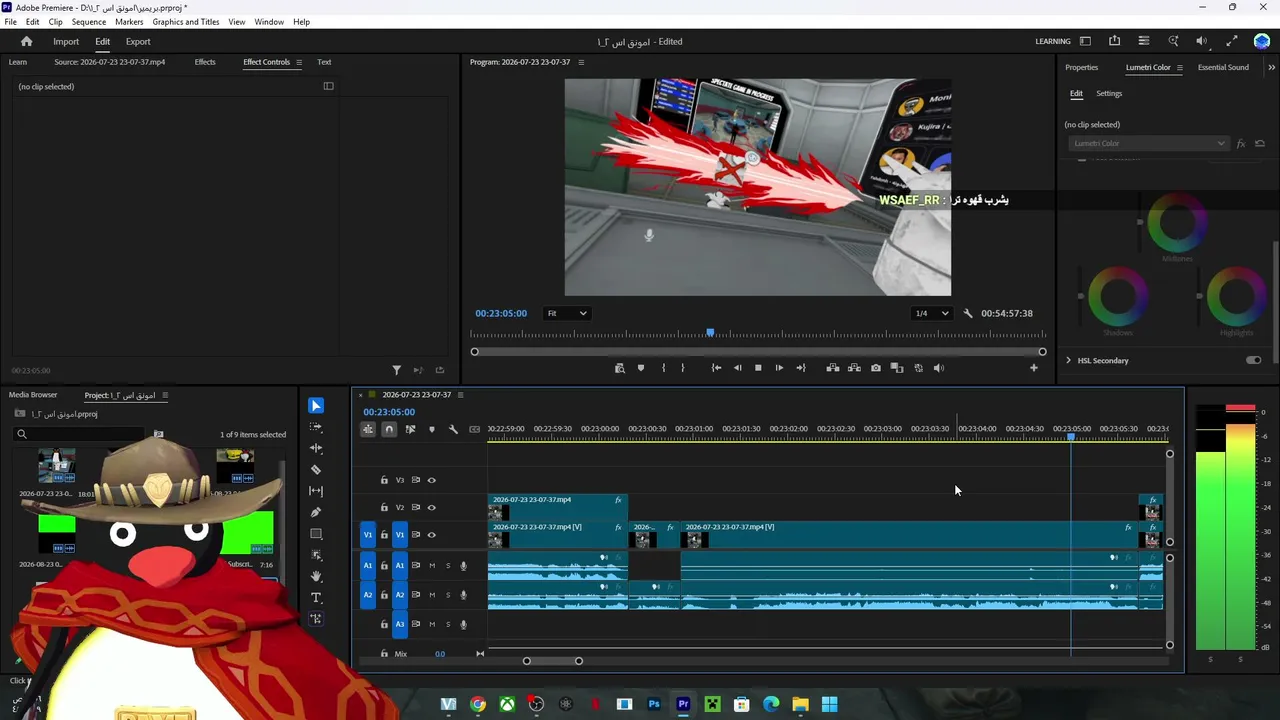Viewport: 1280px width, 720px height.
Task: Open Timeline Display Settings wrench
Action: click(x=453, y=429)
